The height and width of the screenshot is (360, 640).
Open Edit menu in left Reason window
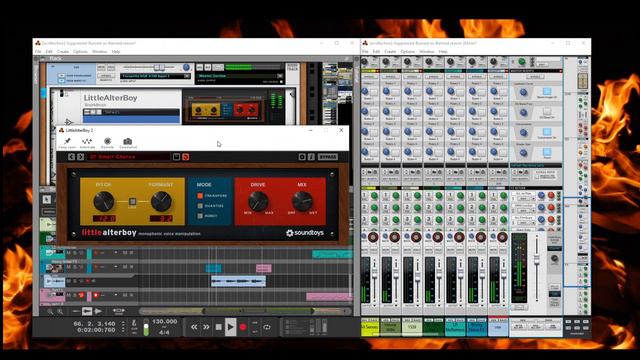[x=49, y=52]
